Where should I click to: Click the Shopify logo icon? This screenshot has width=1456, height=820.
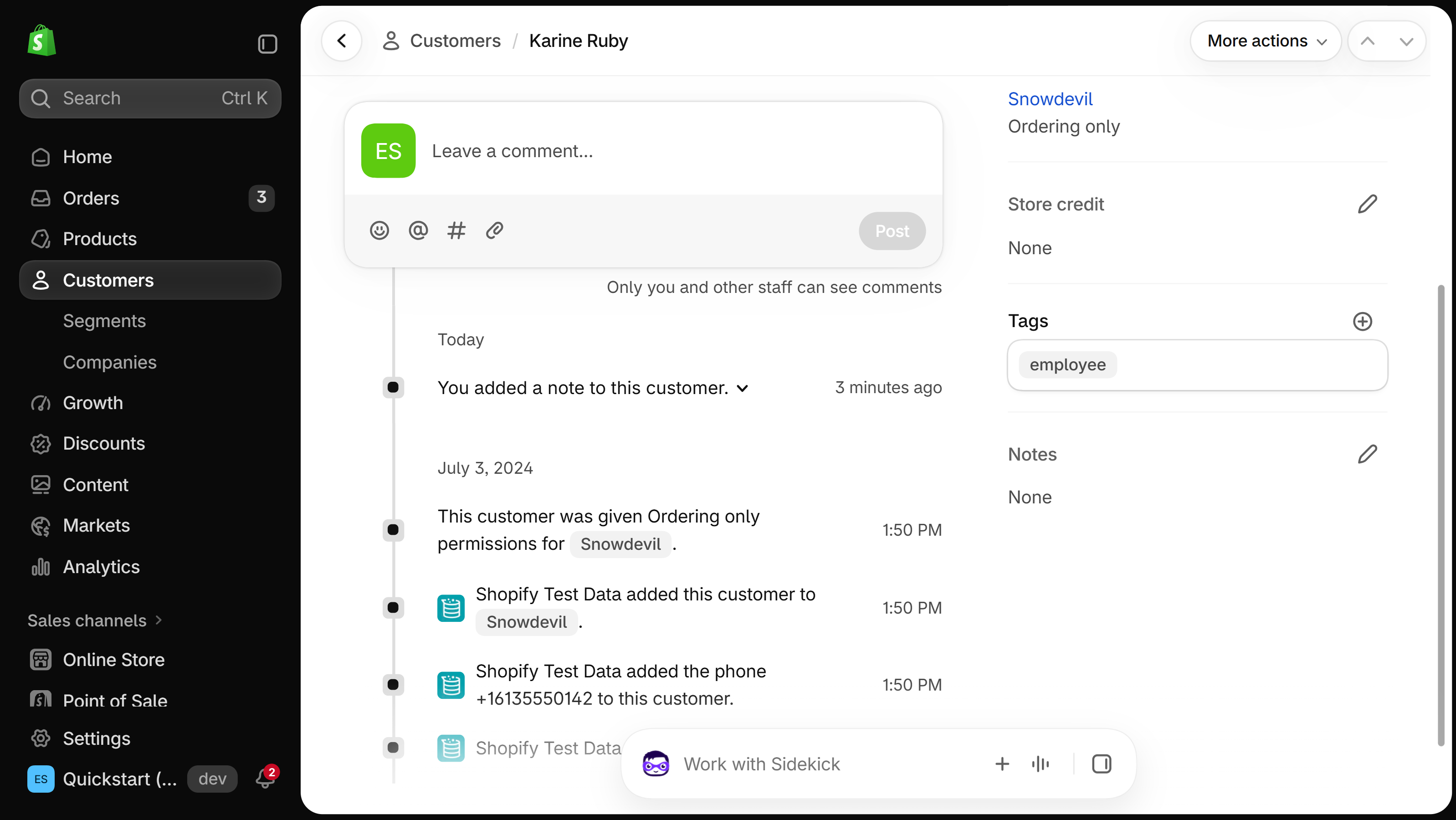point(41,41)
